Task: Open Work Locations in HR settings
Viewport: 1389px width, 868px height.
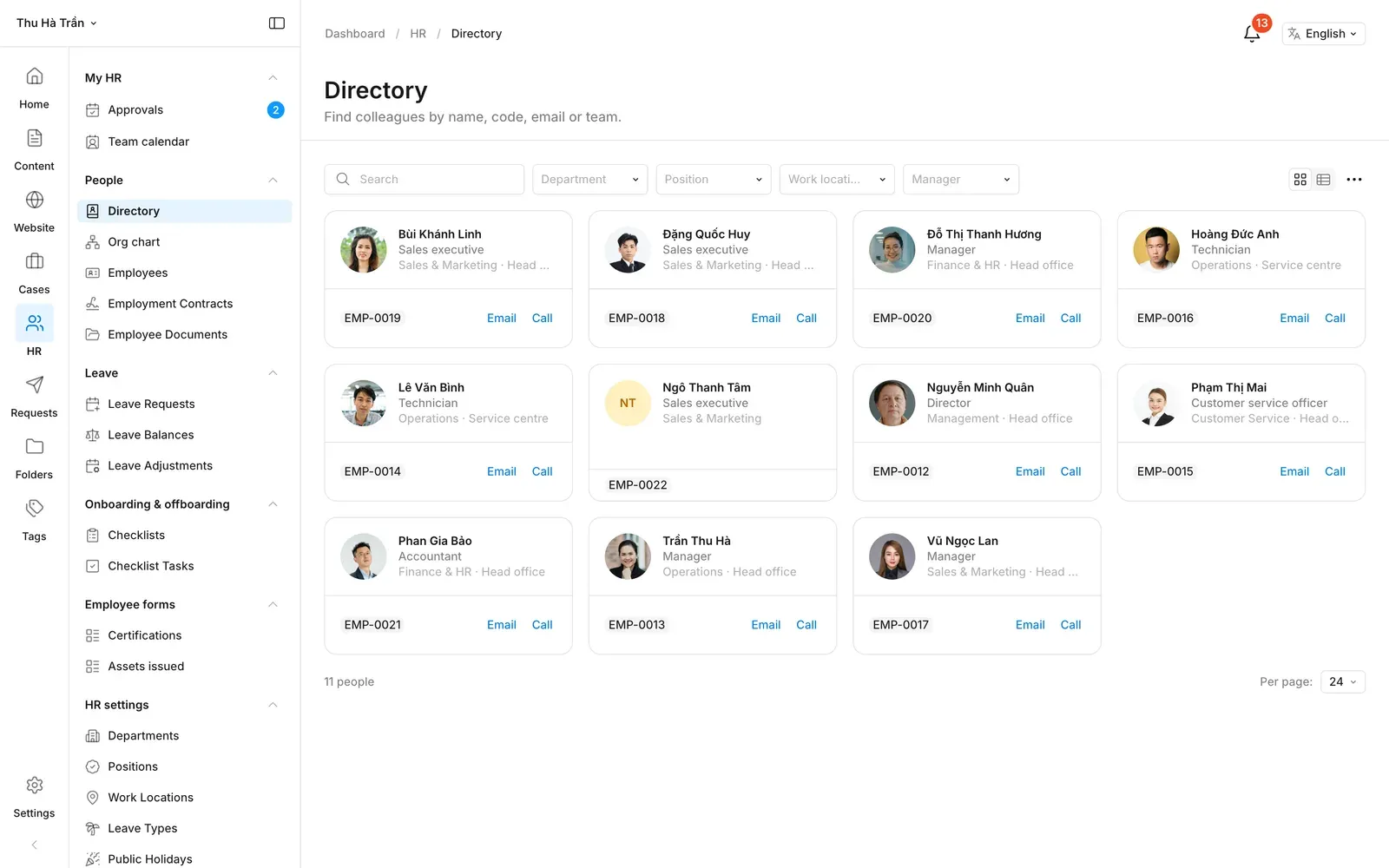Action: tap(184, 798)
